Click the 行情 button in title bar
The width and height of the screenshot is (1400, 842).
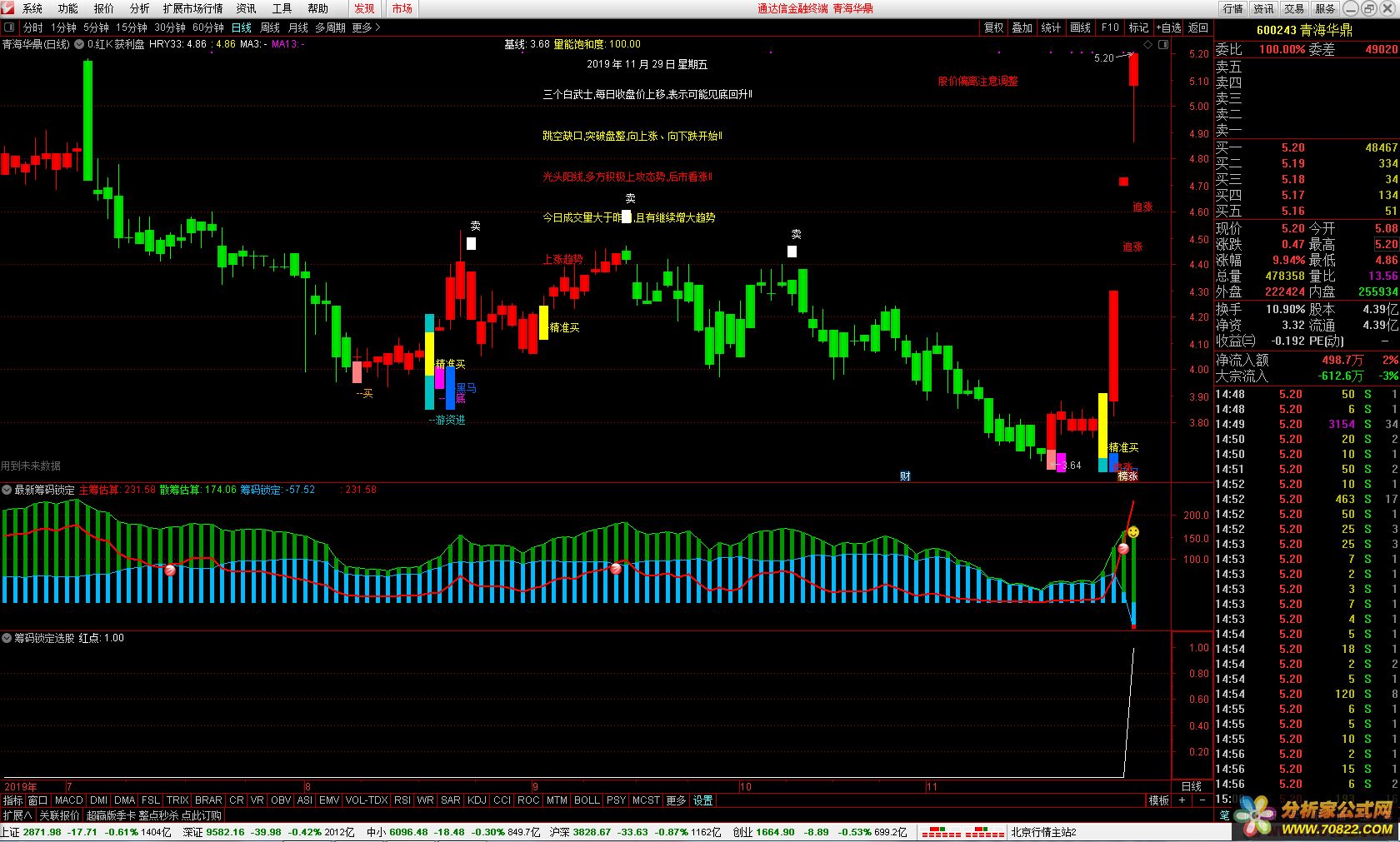[x=1232, y=8]
